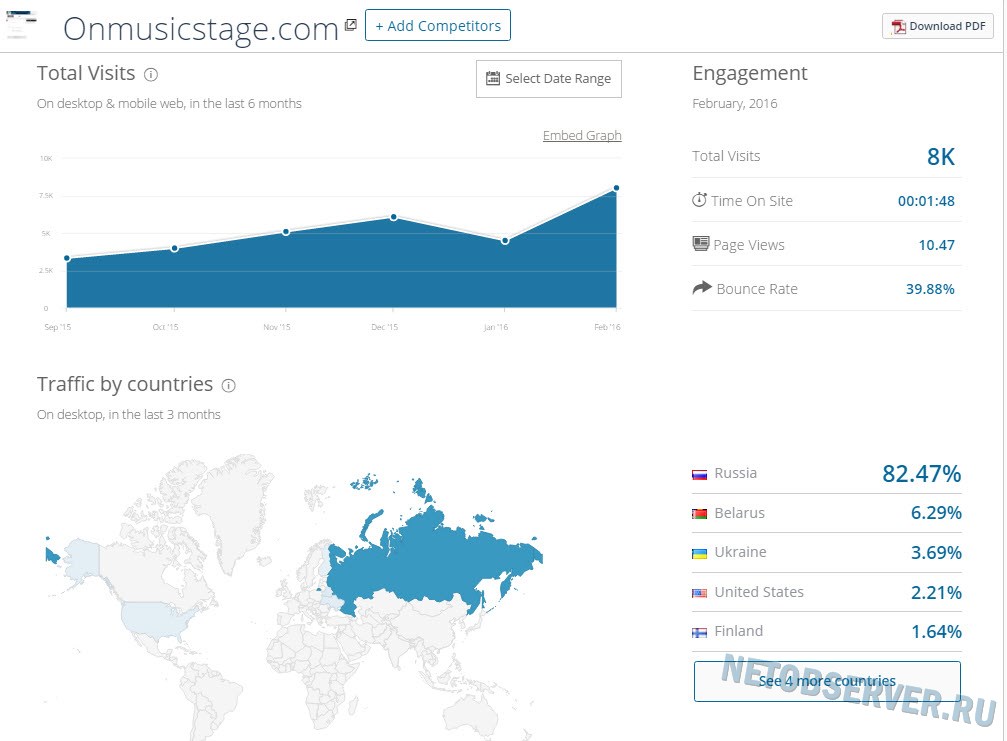Click the 8K total visits value
The height and width of the screenshot is (741, 1007).
pos(941,157)
